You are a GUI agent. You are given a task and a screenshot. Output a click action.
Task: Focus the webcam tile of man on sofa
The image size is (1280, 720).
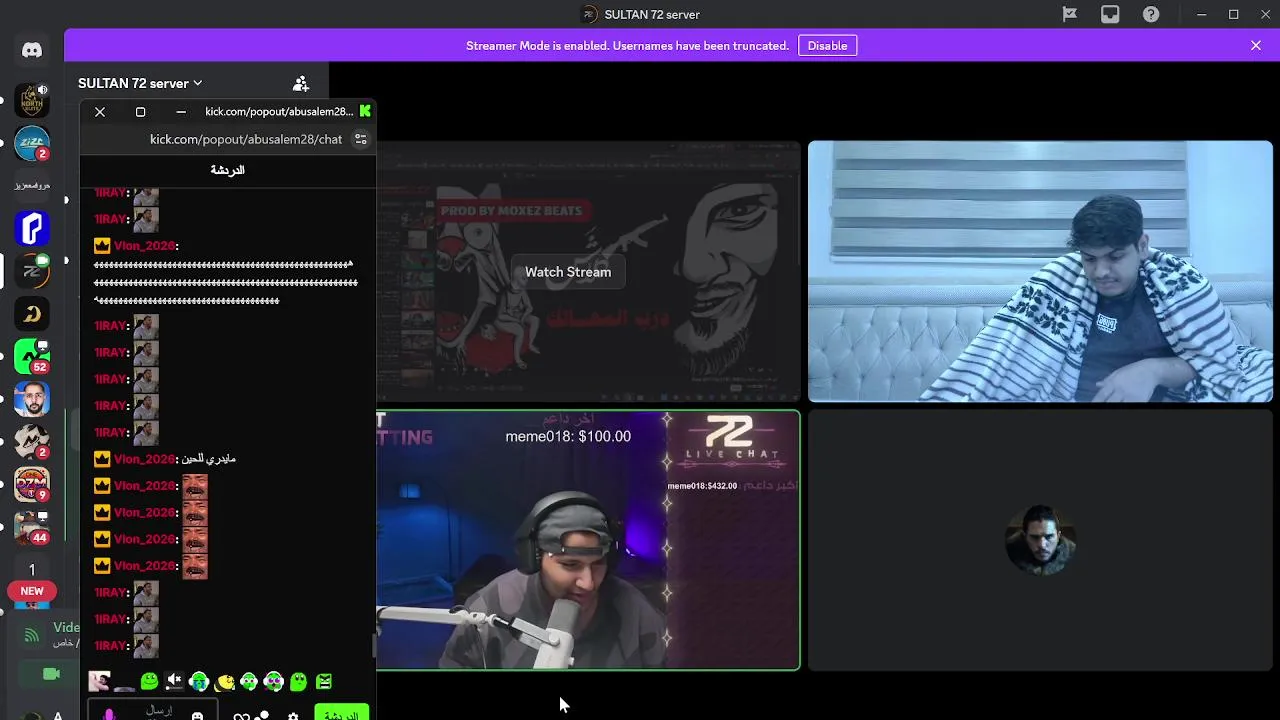[1040, 271]
